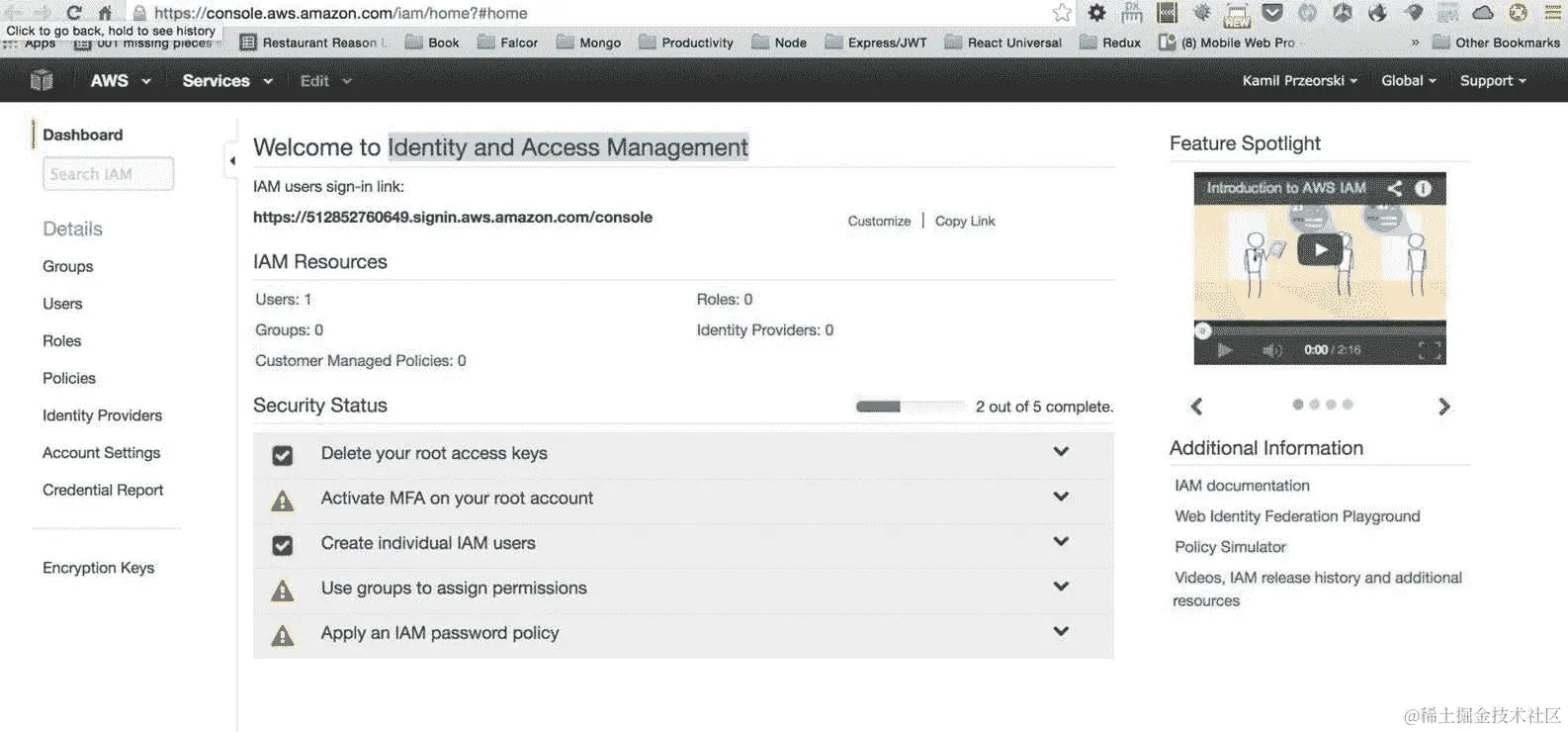Image resolution: width=1568 pixels, height=732 pixels.
Task: Click the browser home icon
Action: (105, 13)
